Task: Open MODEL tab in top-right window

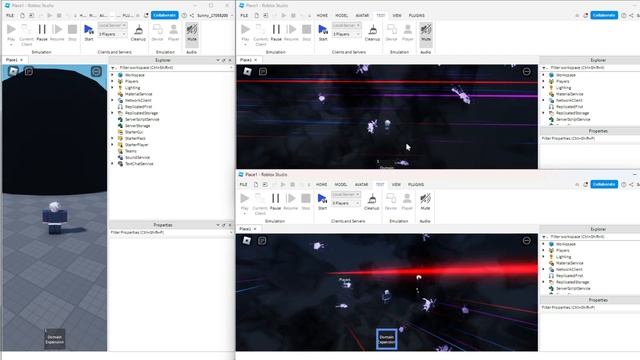Action: point(342,16)
